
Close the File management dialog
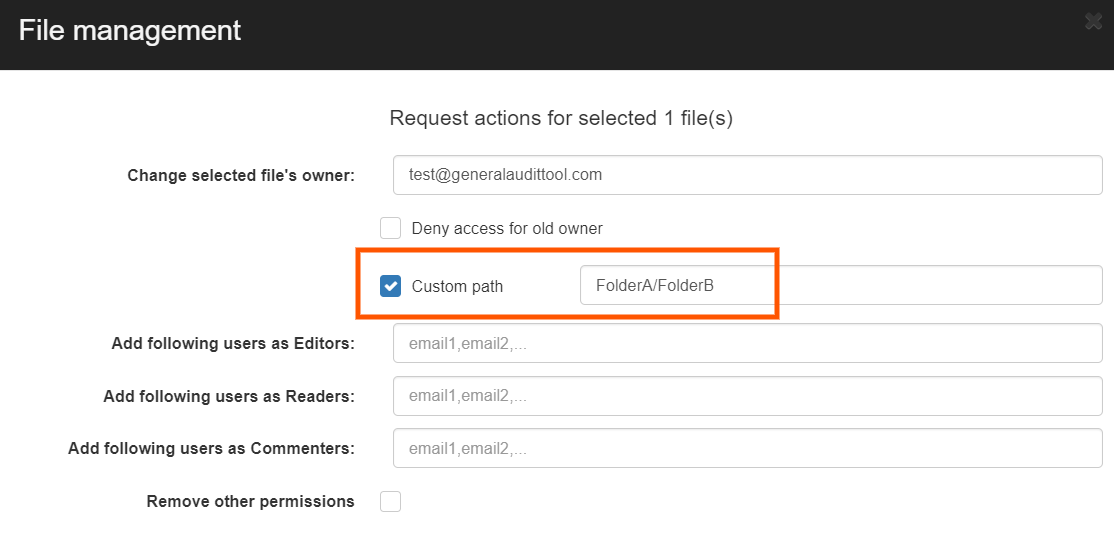click(x=1093, y=21)
